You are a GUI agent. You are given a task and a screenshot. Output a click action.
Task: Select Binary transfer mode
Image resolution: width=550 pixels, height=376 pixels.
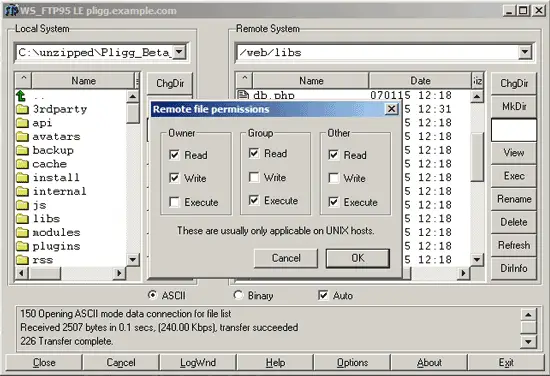pos(238,295)
